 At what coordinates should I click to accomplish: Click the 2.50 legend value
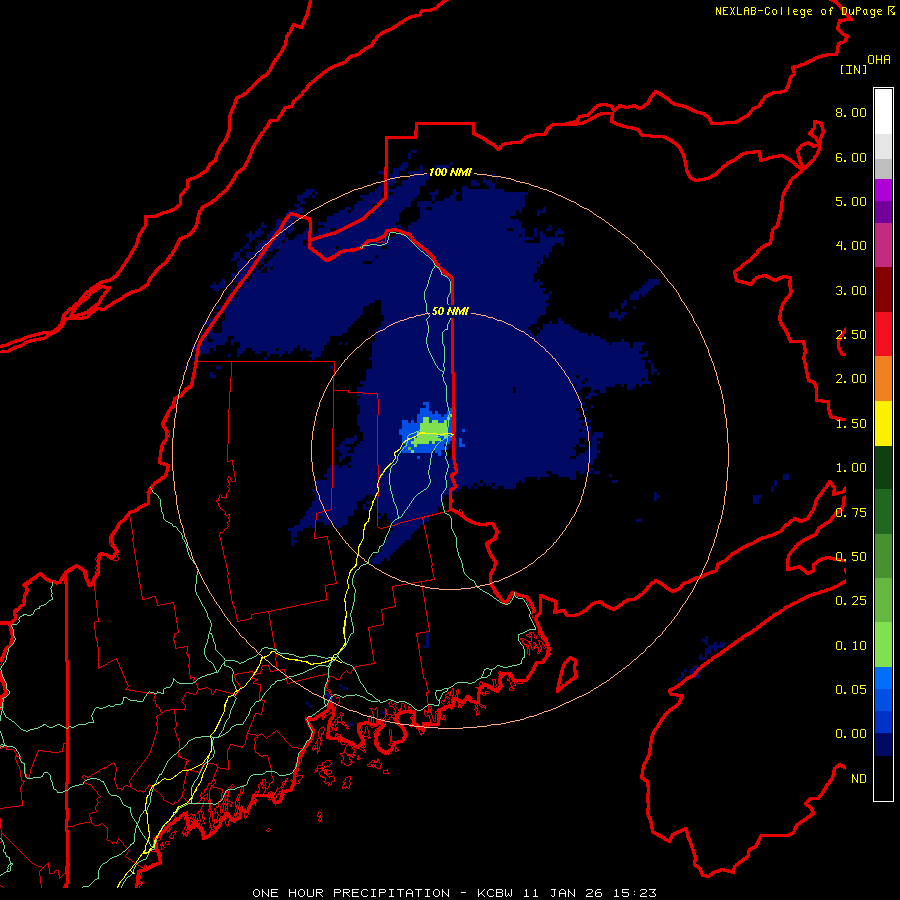pos(851,335)
